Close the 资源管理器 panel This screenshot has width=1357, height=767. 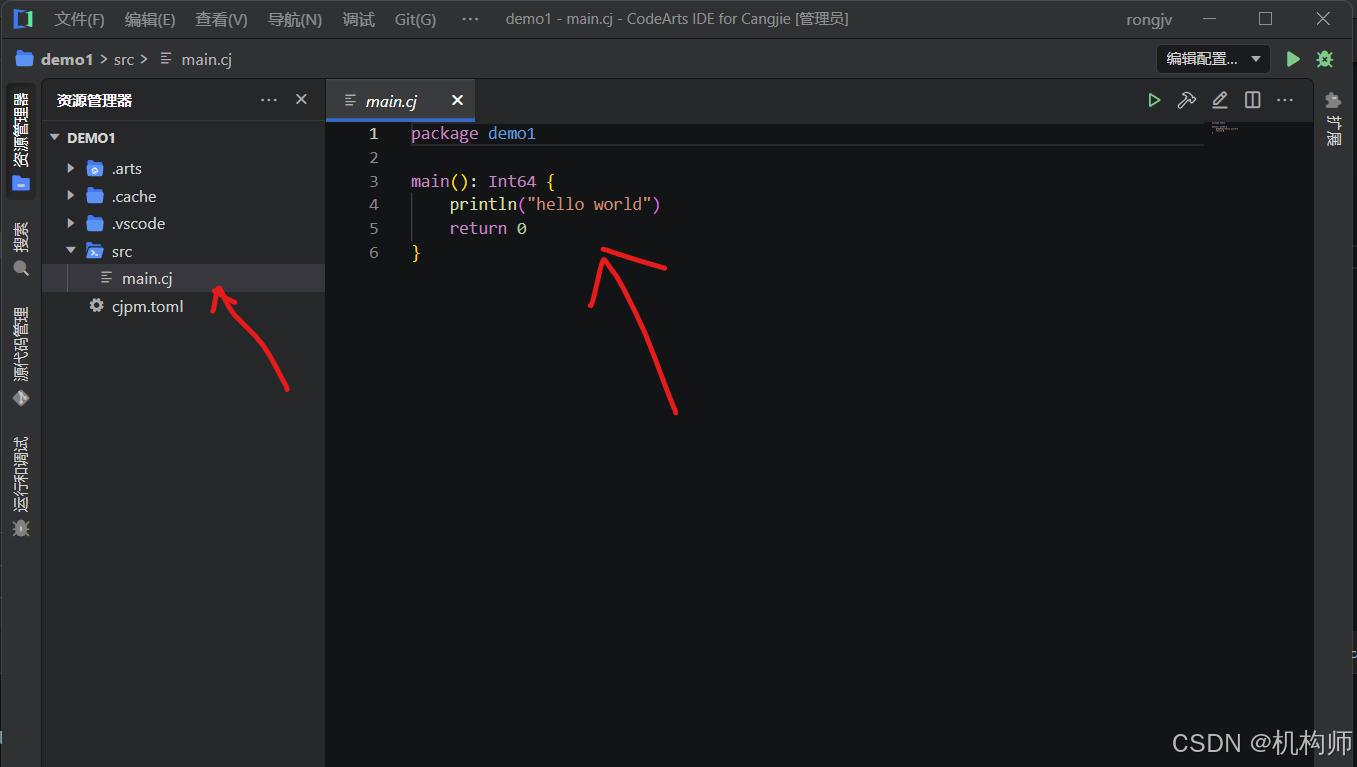point(301,100)
